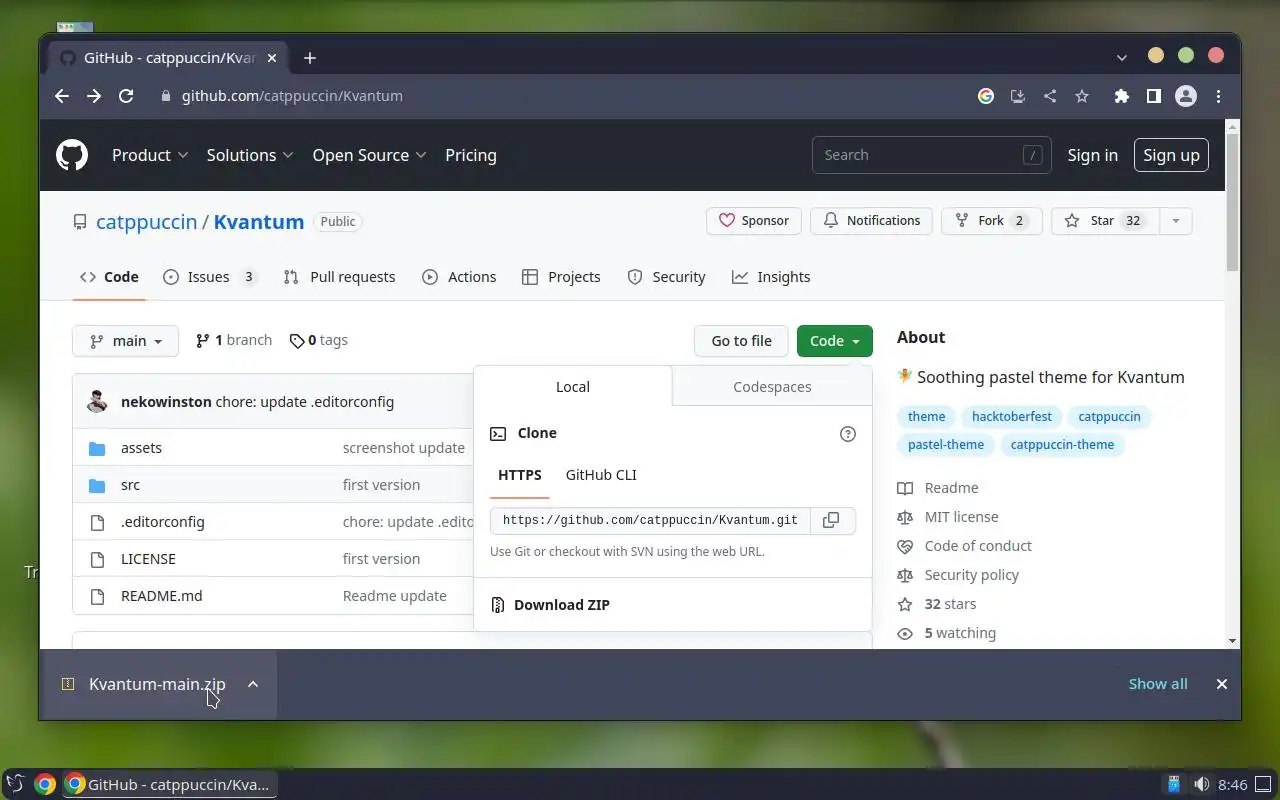1280x800 pixels.
Task: Click the Notifications button
Action: coord(871,221)
